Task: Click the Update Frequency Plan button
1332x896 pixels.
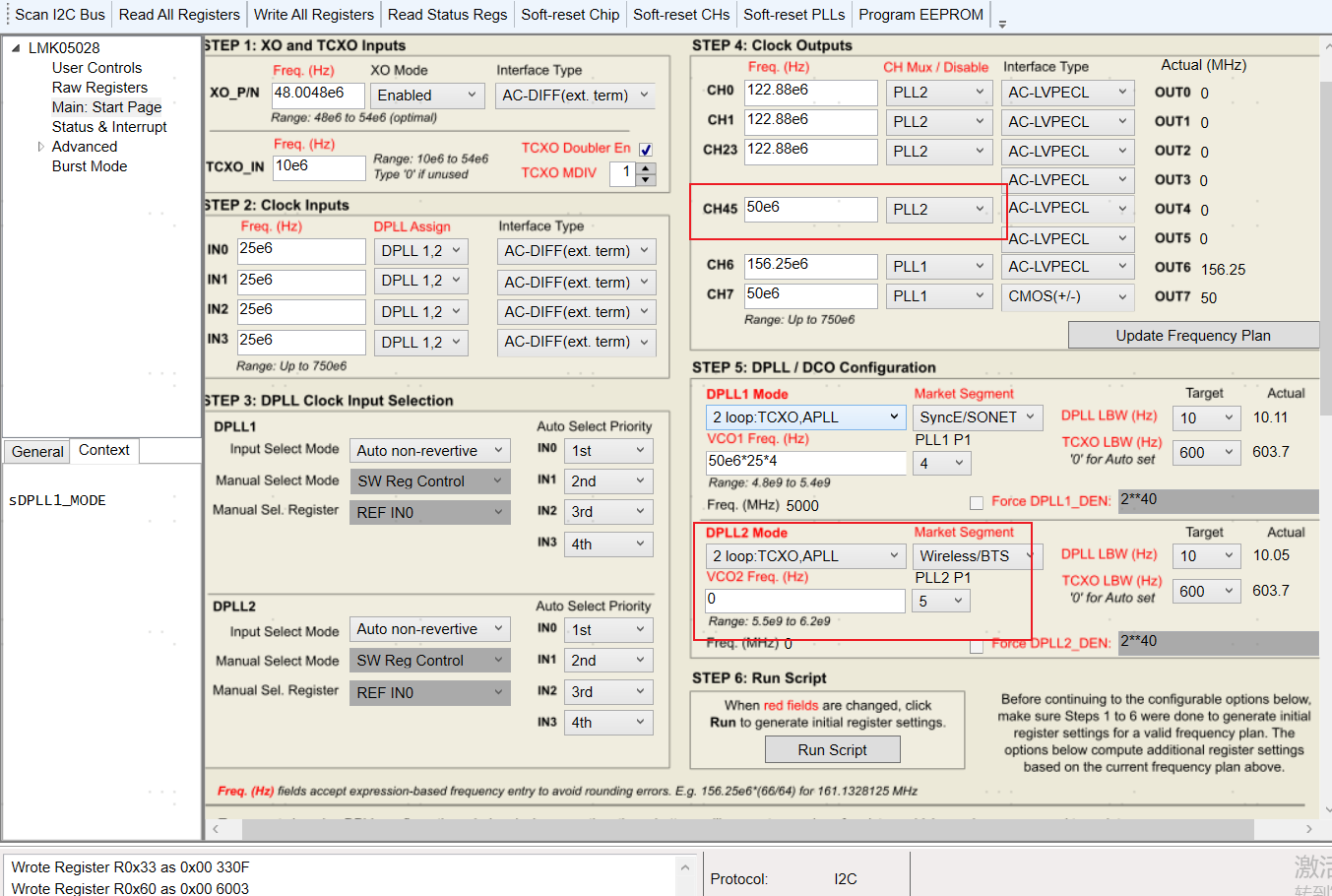Action: click(x=1193, y=336)
